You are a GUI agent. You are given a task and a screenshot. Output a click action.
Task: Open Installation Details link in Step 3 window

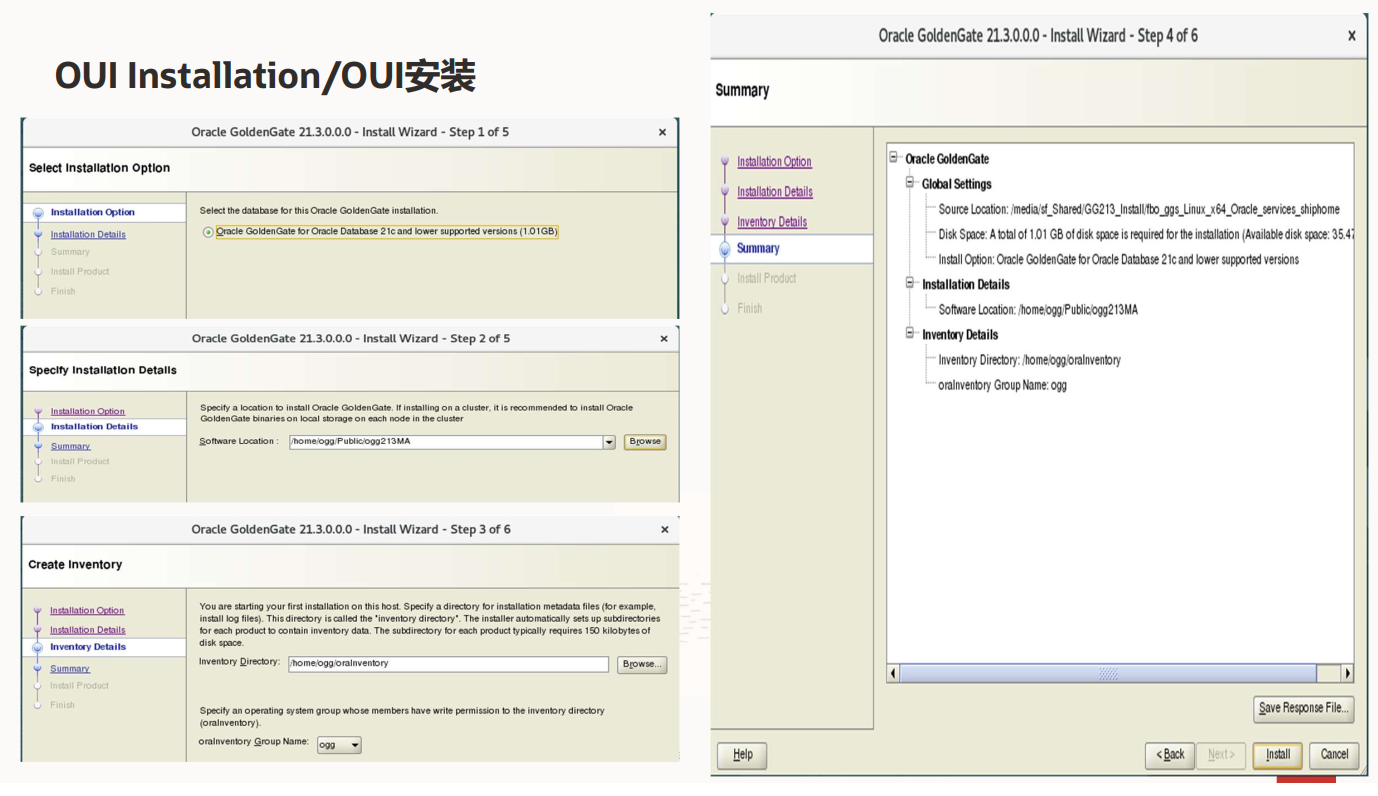tap(88, 630)
